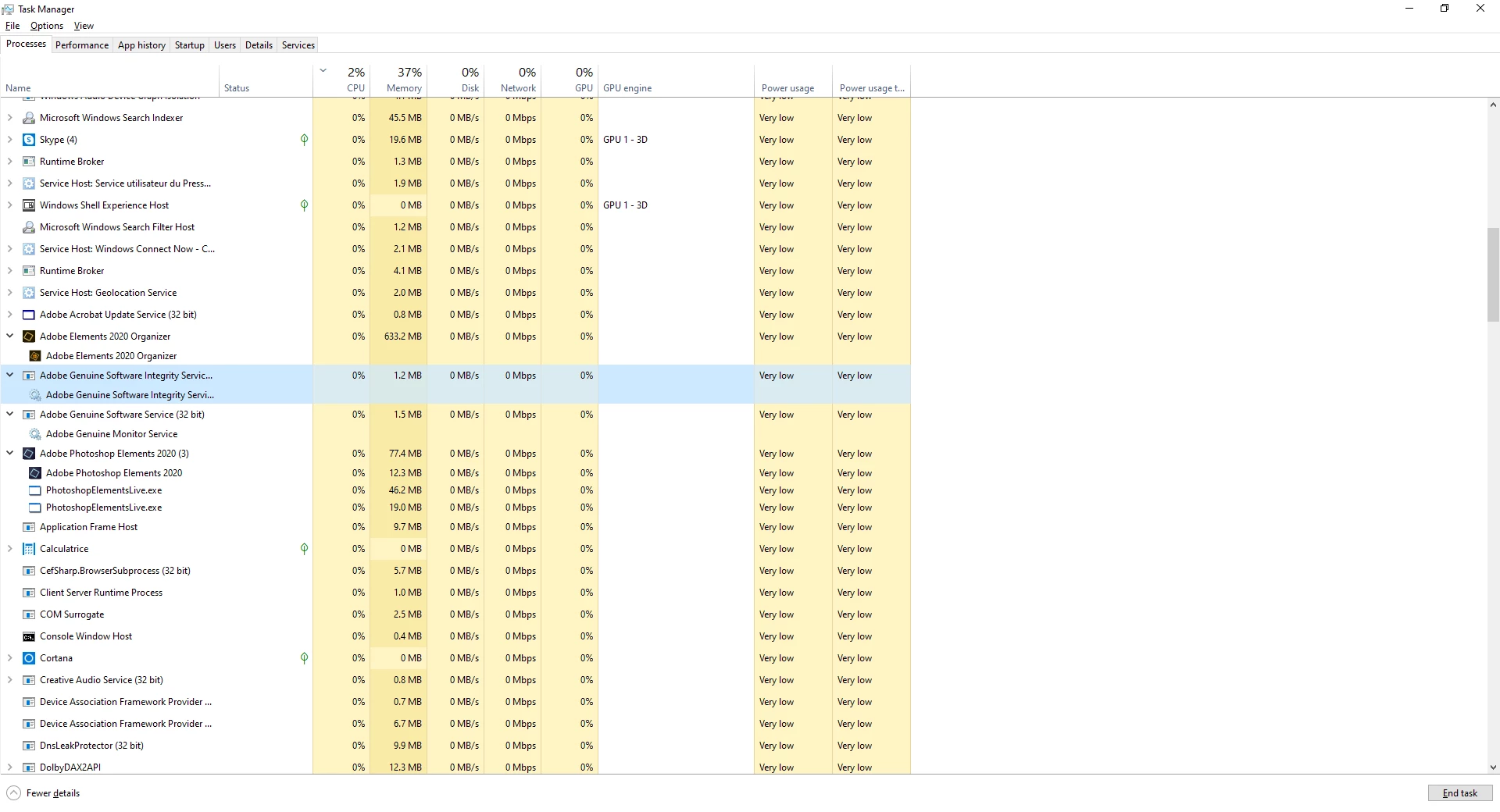Switch to the App history tab

[x=141, y=45]
